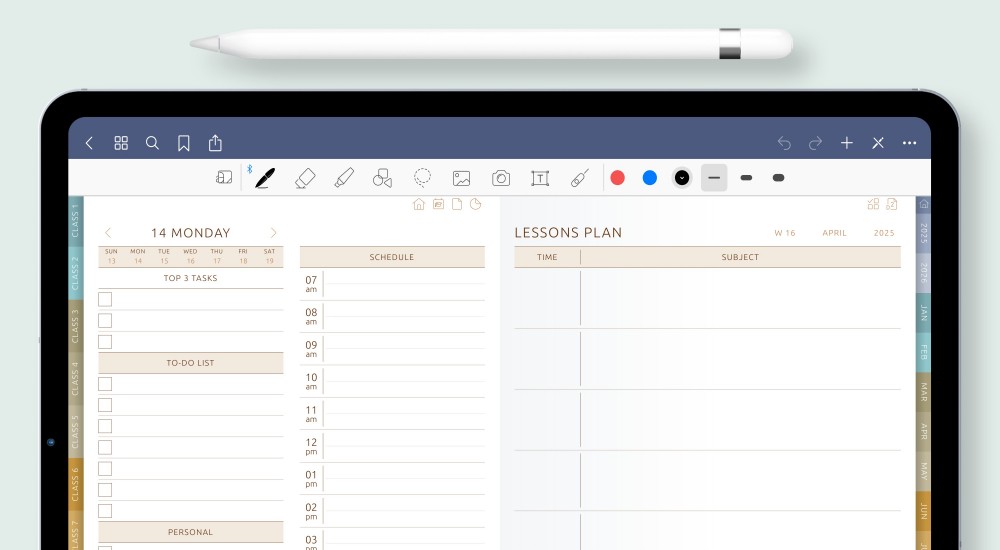Viewport: 1000px width, 550px height.
Task: Open the APRIL month link in header
Action: (x=834, y=233)
